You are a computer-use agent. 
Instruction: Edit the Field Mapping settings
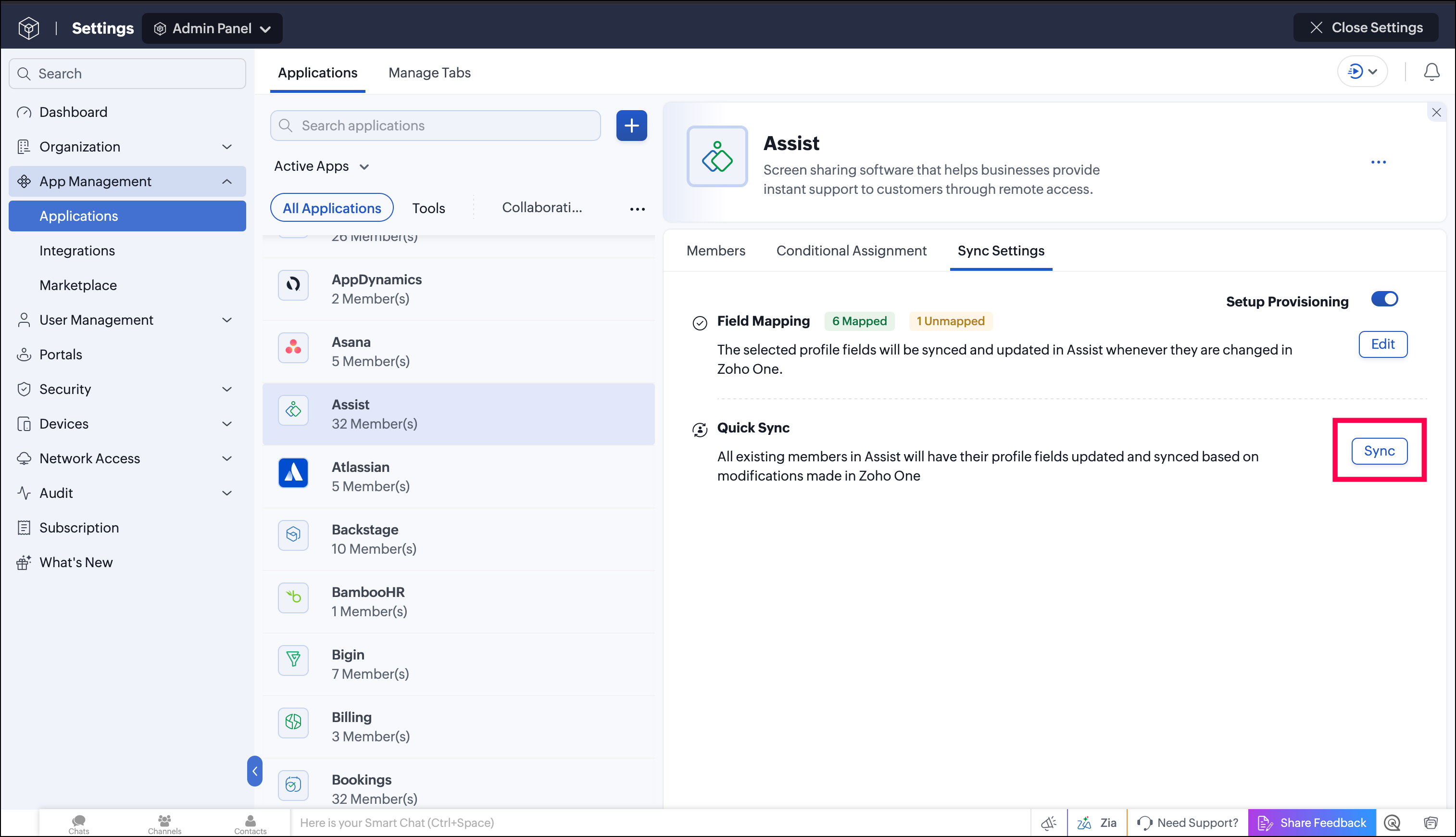(1382, 344)
